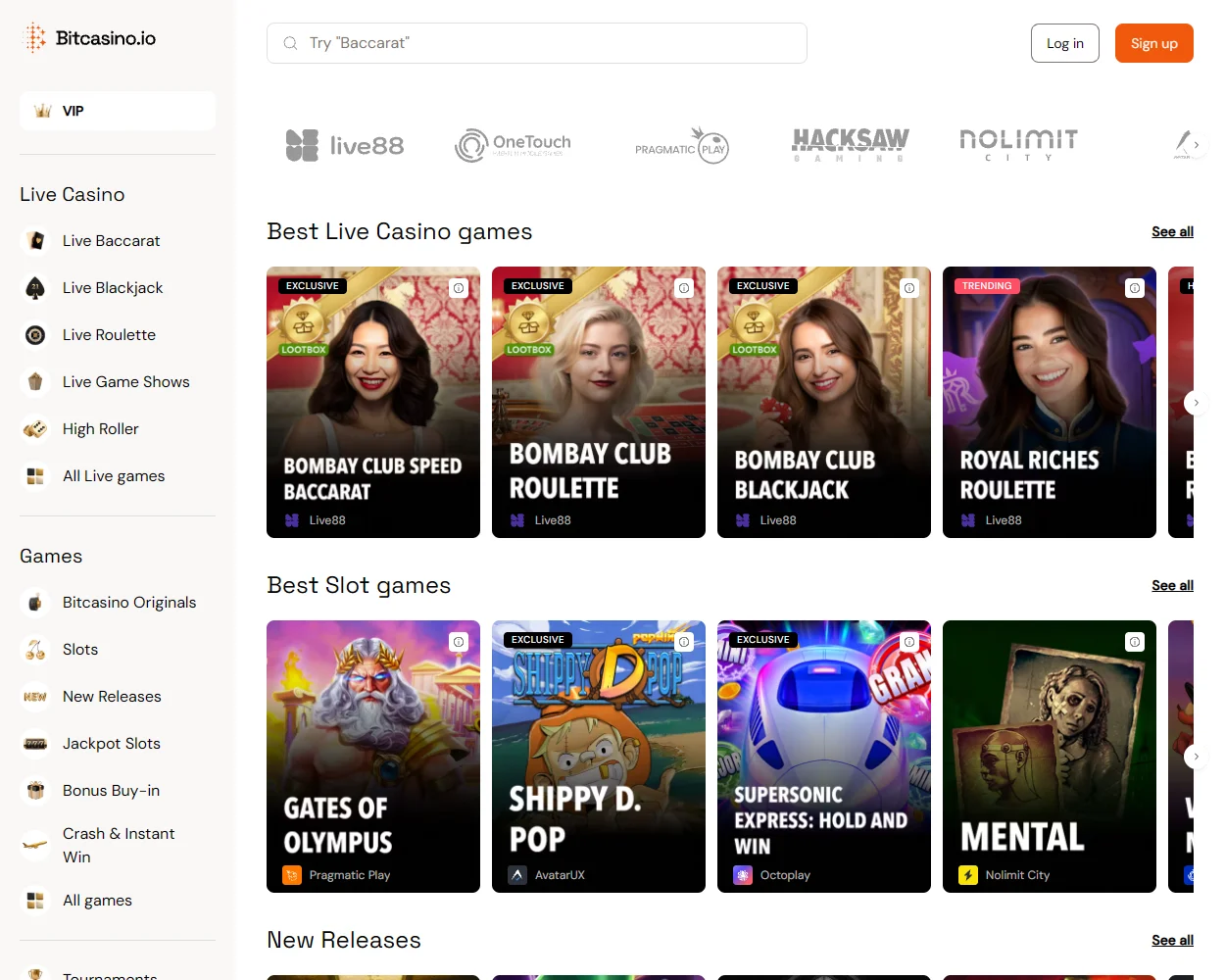The width and height of the screenshot is (1225, 980).
Task: Advance the Best Slot games carousel
Action: click(x=1195, y=756)
